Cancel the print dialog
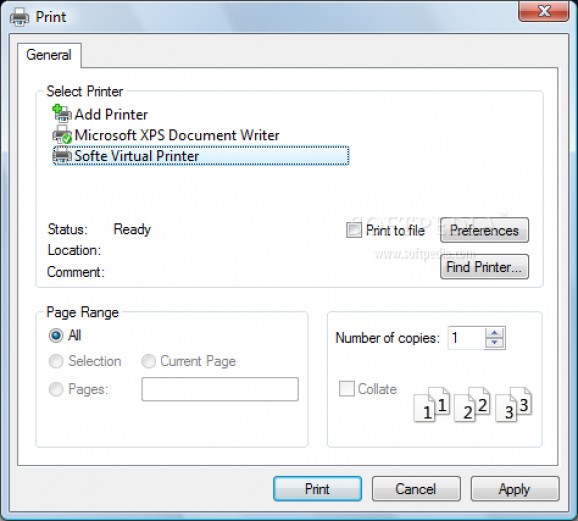The image size is (578, 521). [416, 489]
